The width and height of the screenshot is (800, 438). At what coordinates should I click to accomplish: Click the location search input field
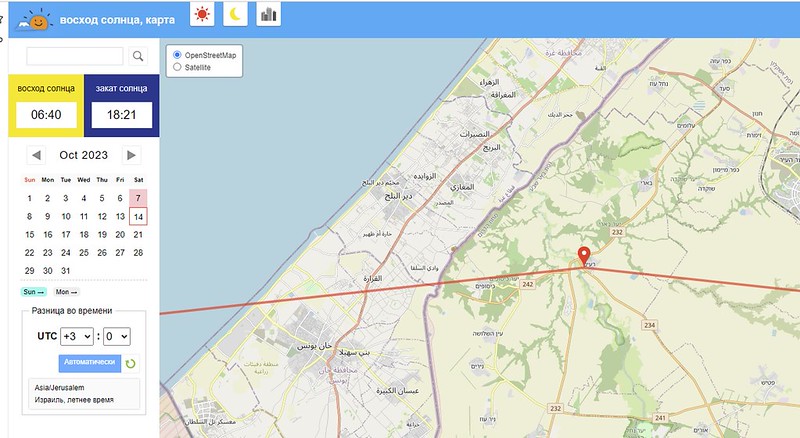(75, 56)
